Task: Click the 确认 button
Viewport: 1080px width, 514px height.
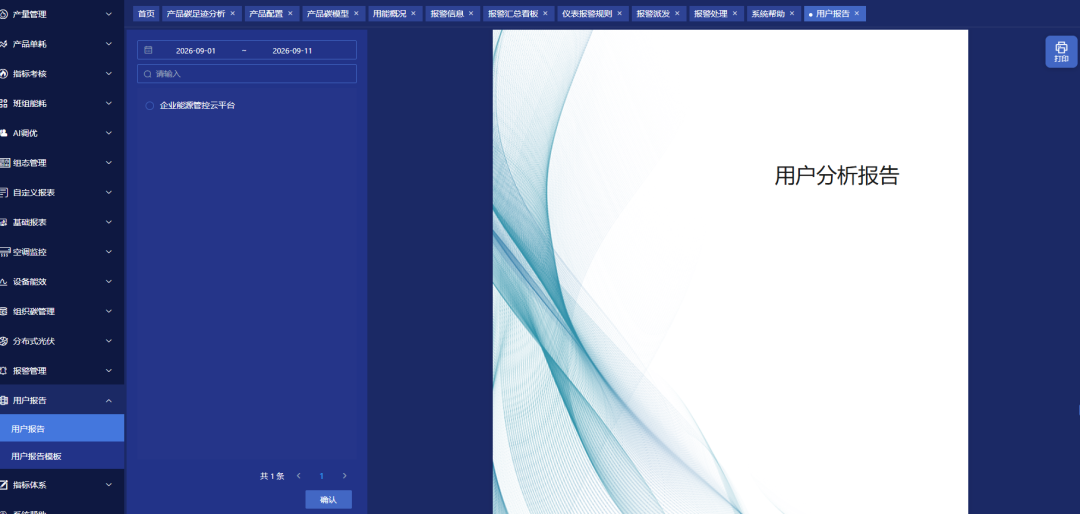Action: [x=329, y=500]
